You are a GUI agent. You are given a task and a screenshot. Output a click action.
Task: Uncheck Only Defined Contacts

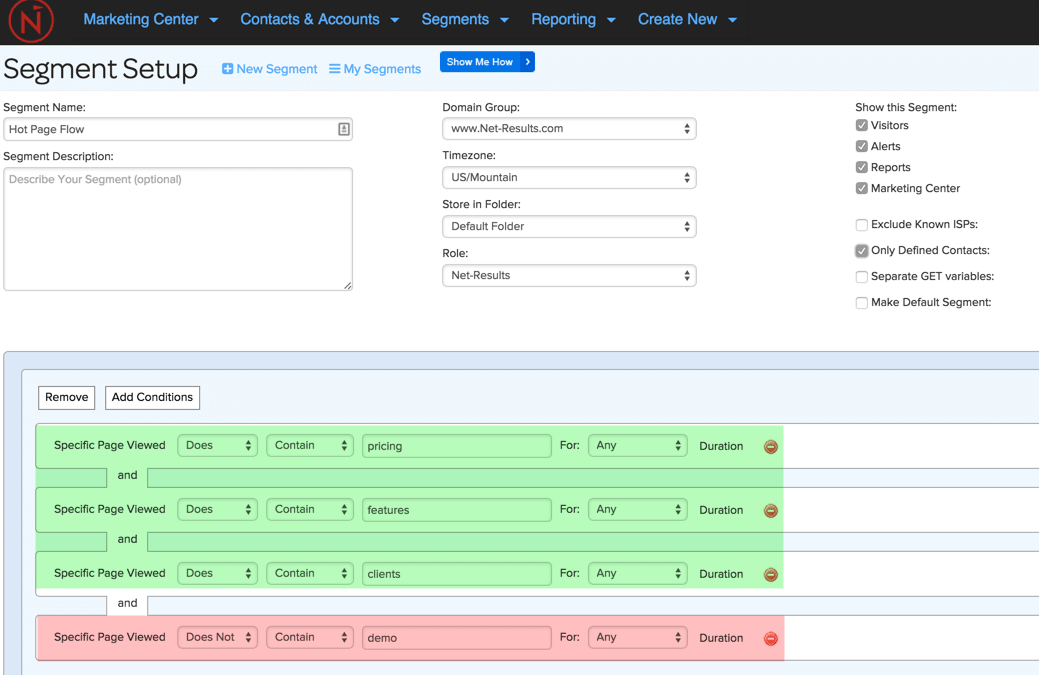(861, 250)
